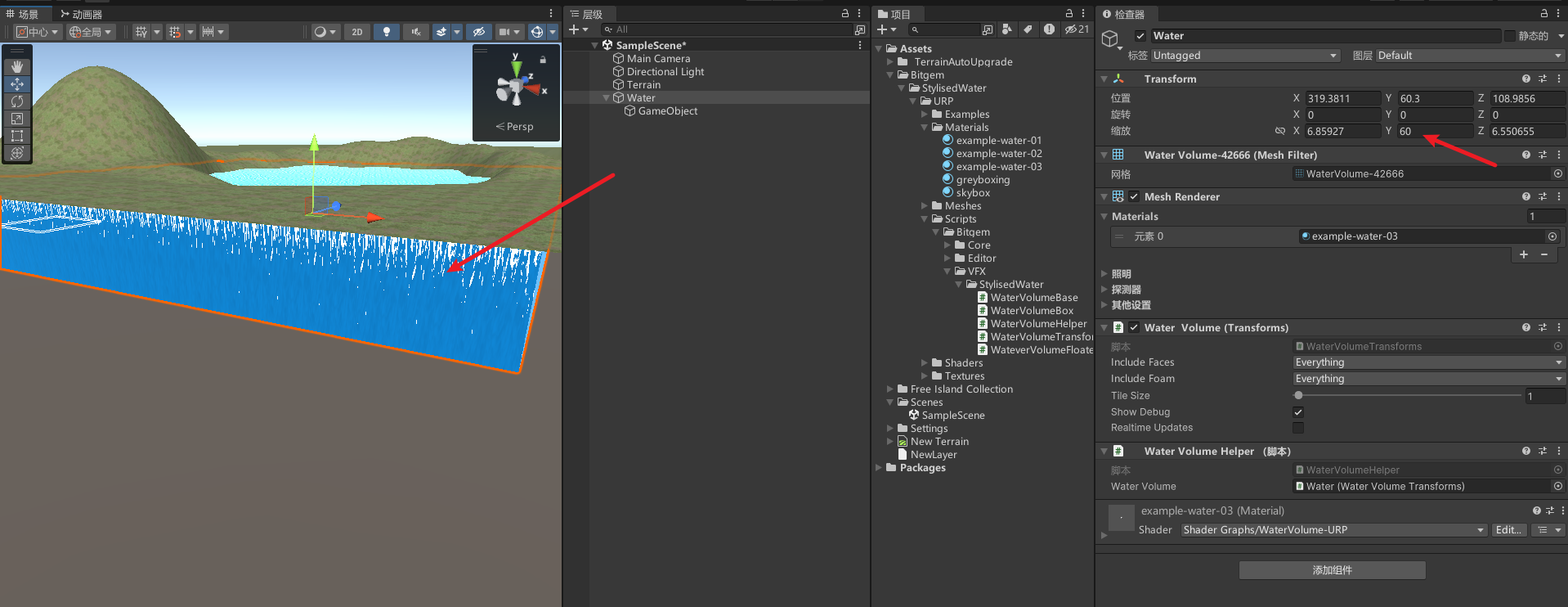
Task: Expand Packages folder
Action: coord(879,468)
